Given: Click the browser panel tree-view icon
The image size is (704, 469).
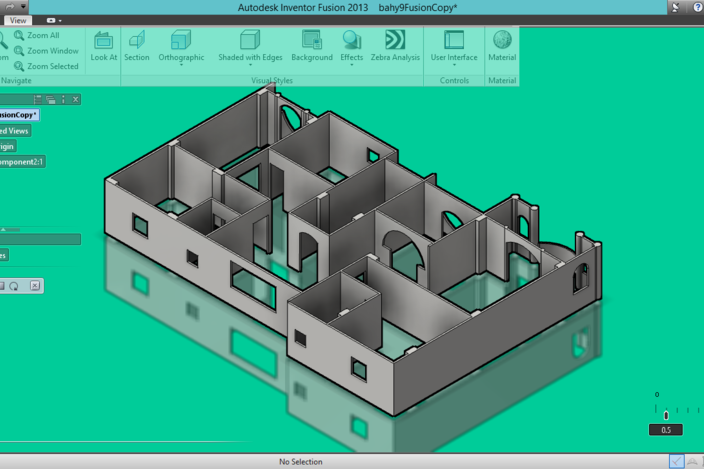Looking at the screenshot, I should pyautogui.click(x=38, y=99).
